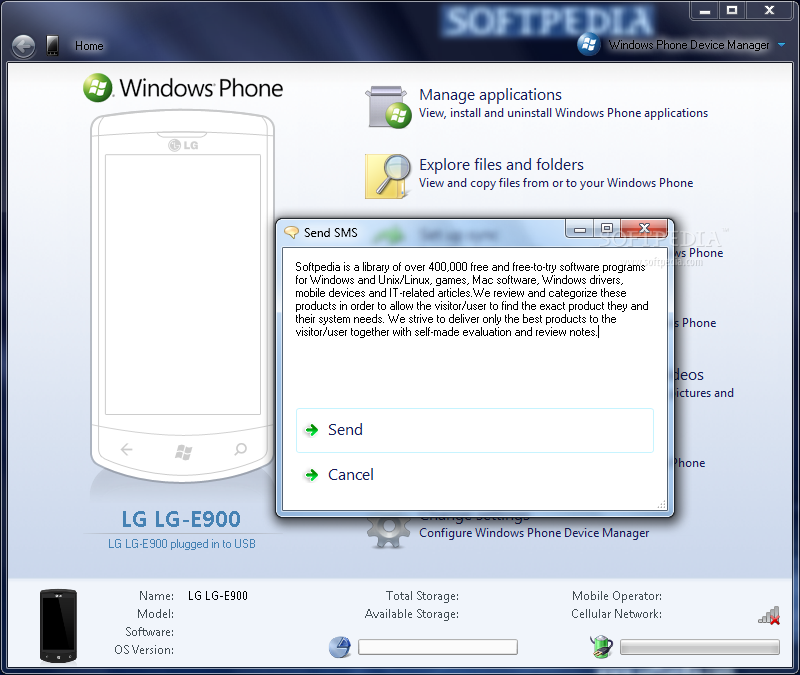Click 'LG LG-E900 plugged in to USB' status

coord(182,544)
